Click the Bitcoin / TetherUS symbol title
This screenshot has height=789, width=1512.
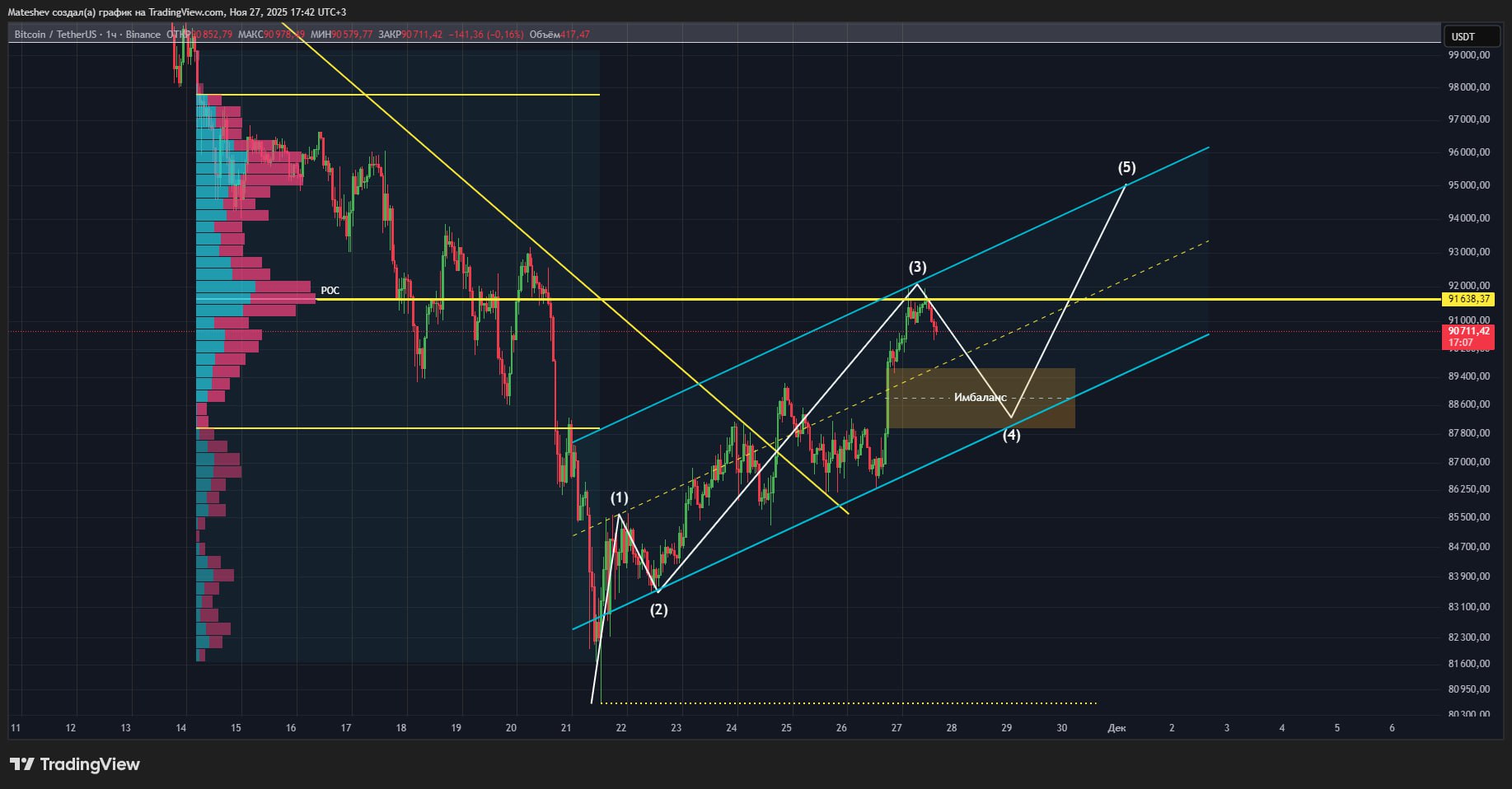click(x=55, y=35)
